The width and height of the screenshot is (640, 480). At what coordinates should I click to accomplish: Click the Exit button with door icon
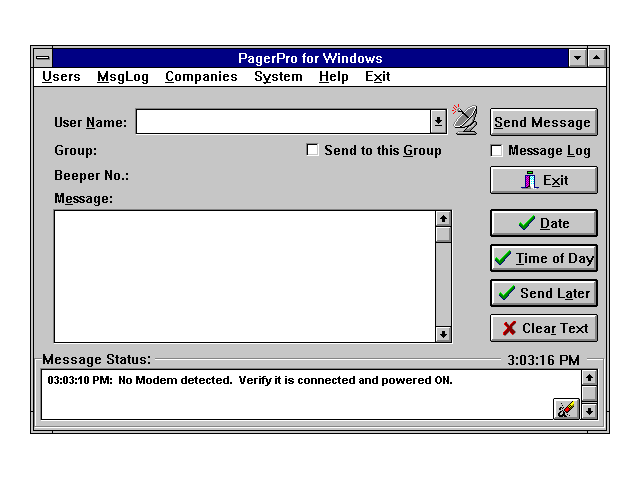[544, 180]
